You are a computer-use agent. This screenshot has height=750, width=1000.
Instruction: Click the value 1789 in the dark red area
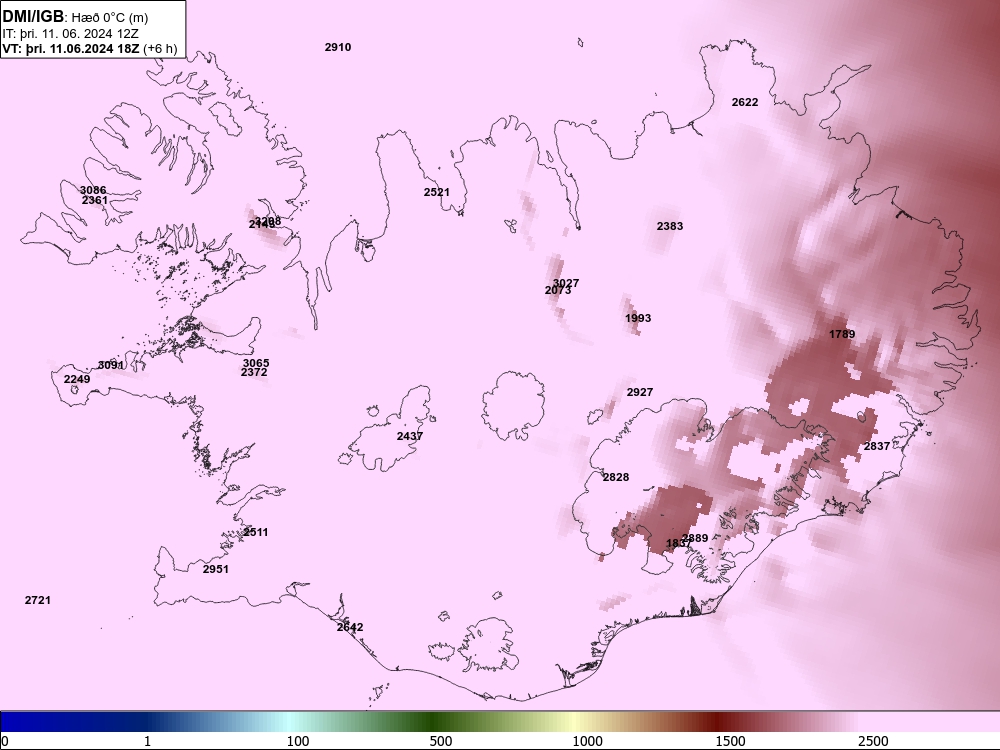(842, 334)
